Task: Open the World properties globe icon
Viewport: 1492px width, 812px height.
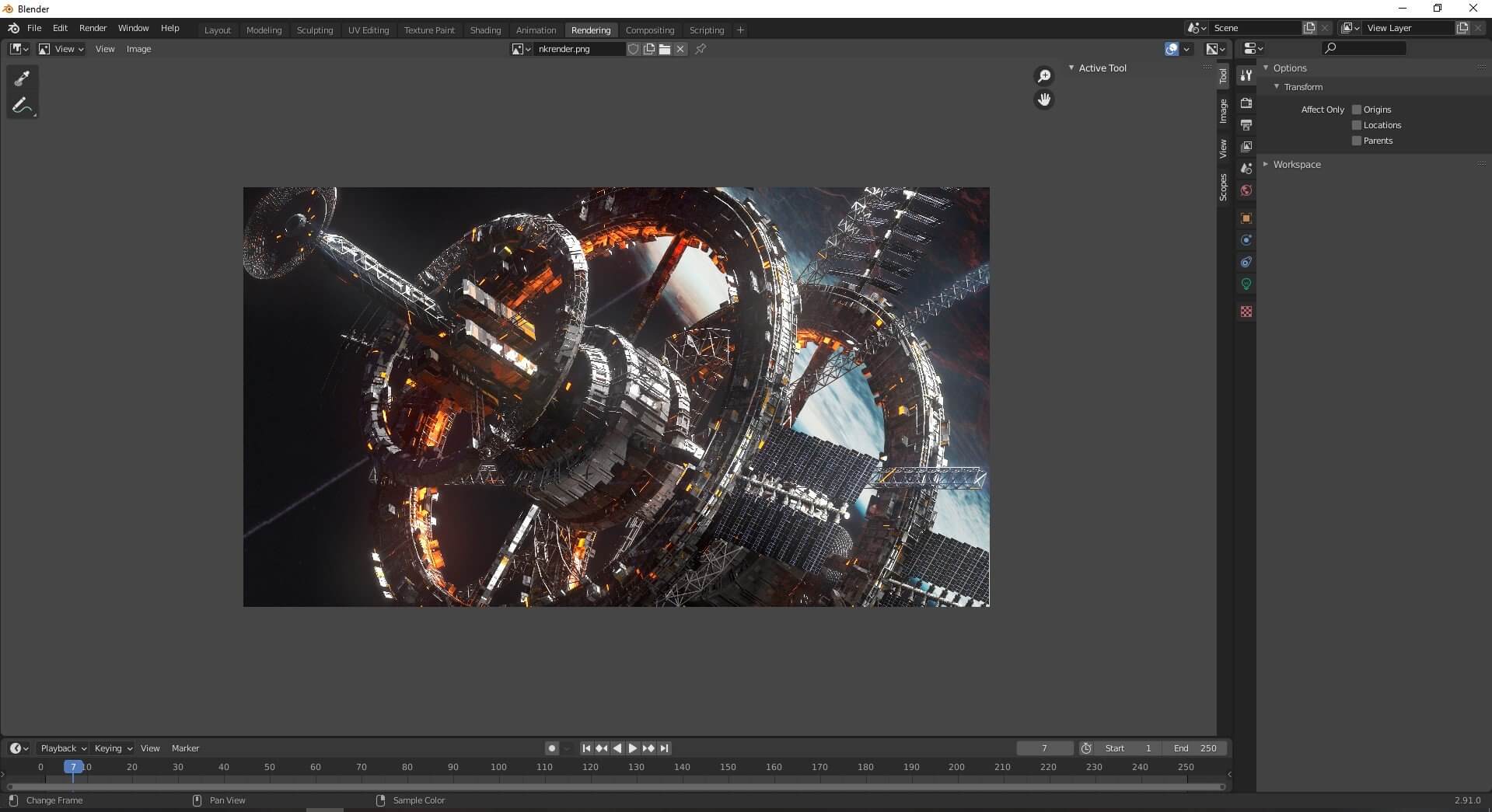Action: [x=1246, y=190]
